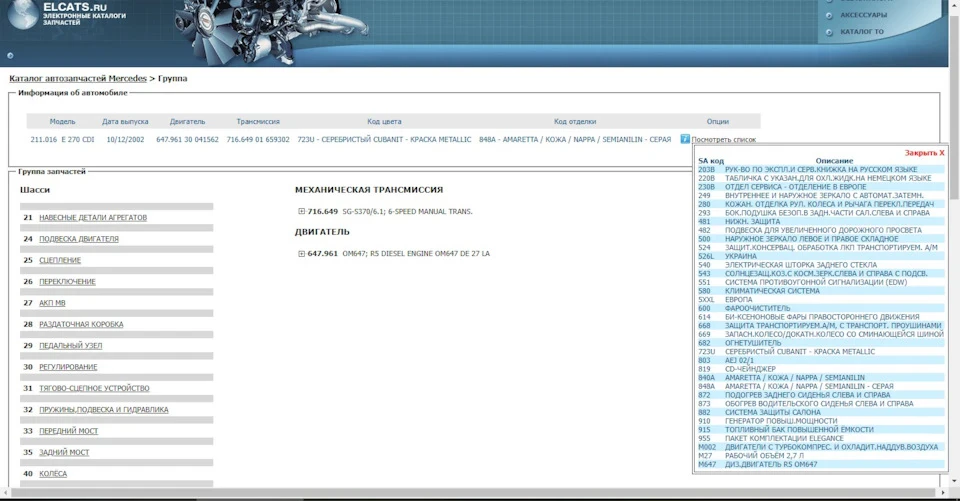Click the production date 10/12/2002
The image size is (960, 501).
126,140
